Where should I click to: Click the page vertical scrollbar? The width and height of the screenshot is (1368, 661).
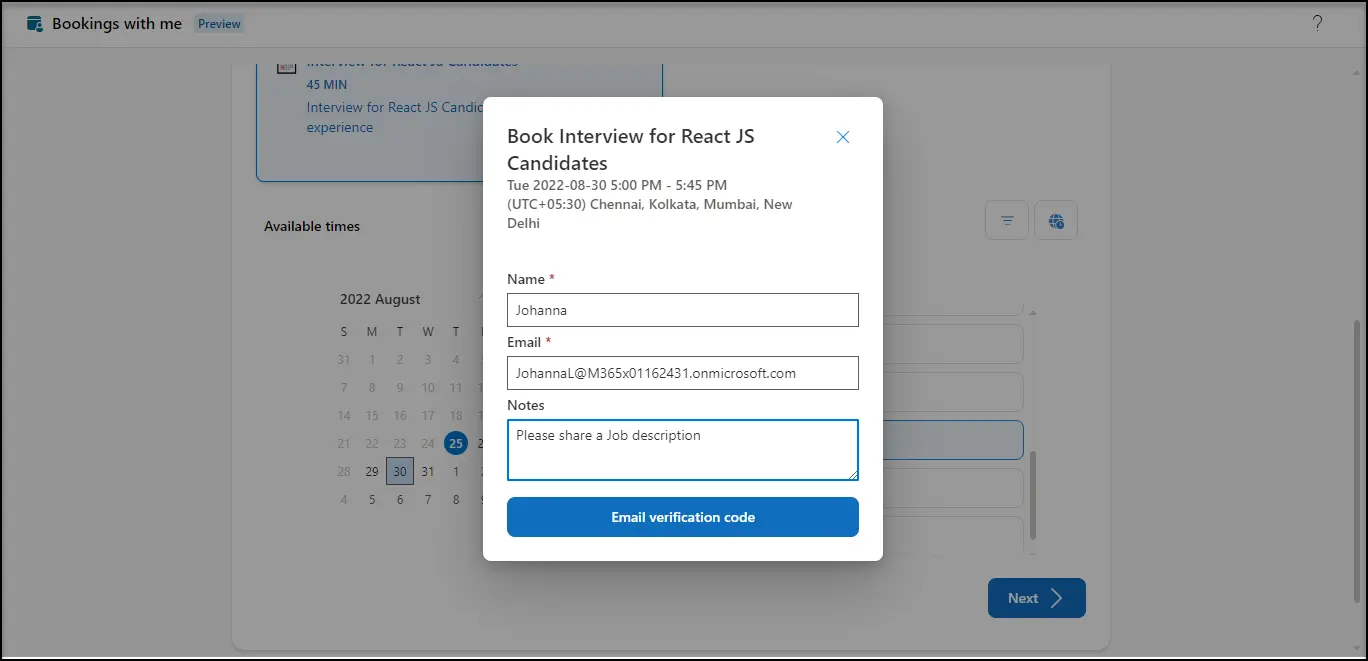tap(1358, 450)
